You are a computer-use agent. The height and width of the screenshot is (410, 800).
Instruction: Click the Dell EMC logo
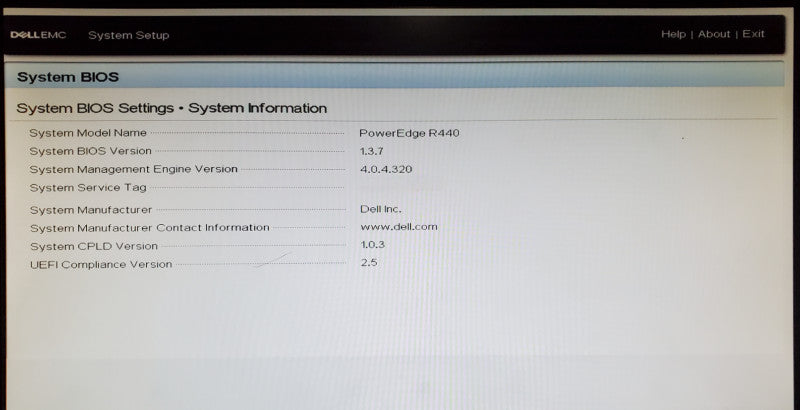click(x=38, y=35)
